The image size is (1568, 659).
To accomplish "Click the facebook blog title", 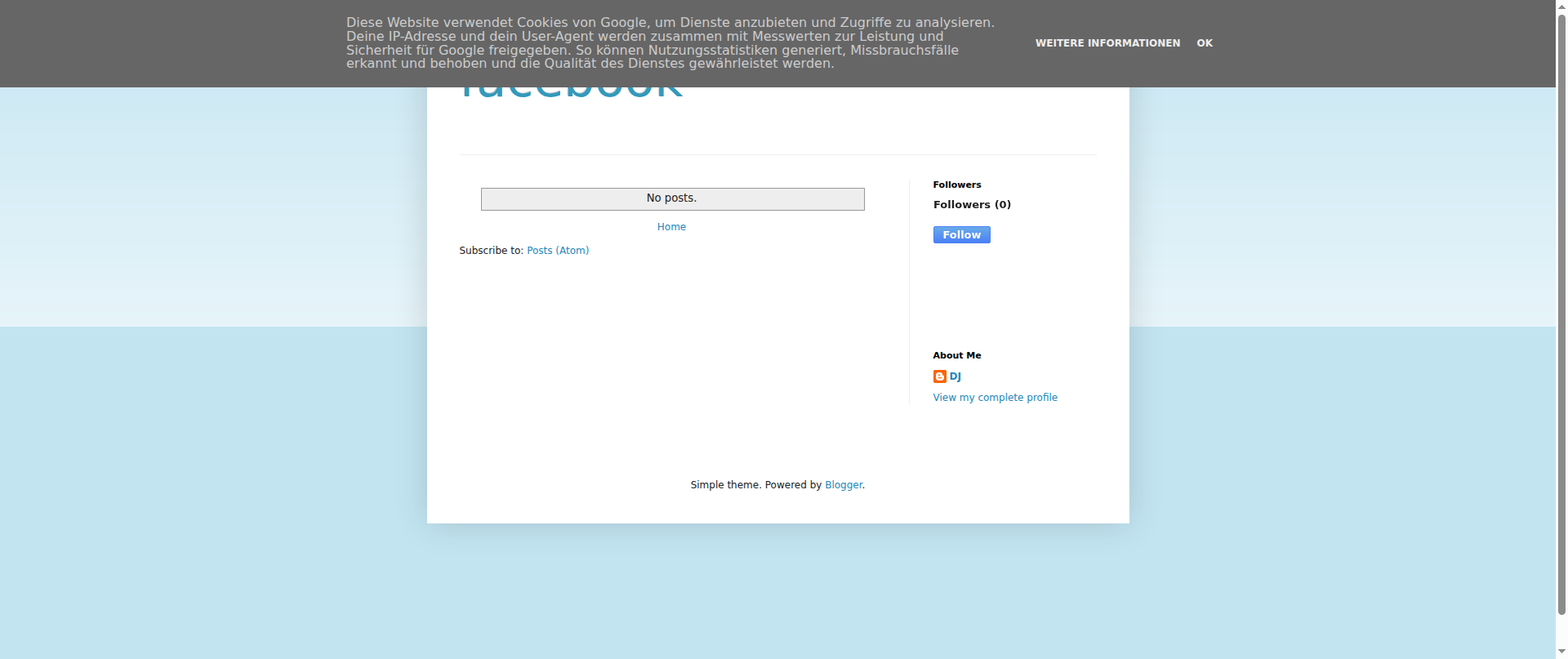I will pyautogui.click(x=571, y=93).
